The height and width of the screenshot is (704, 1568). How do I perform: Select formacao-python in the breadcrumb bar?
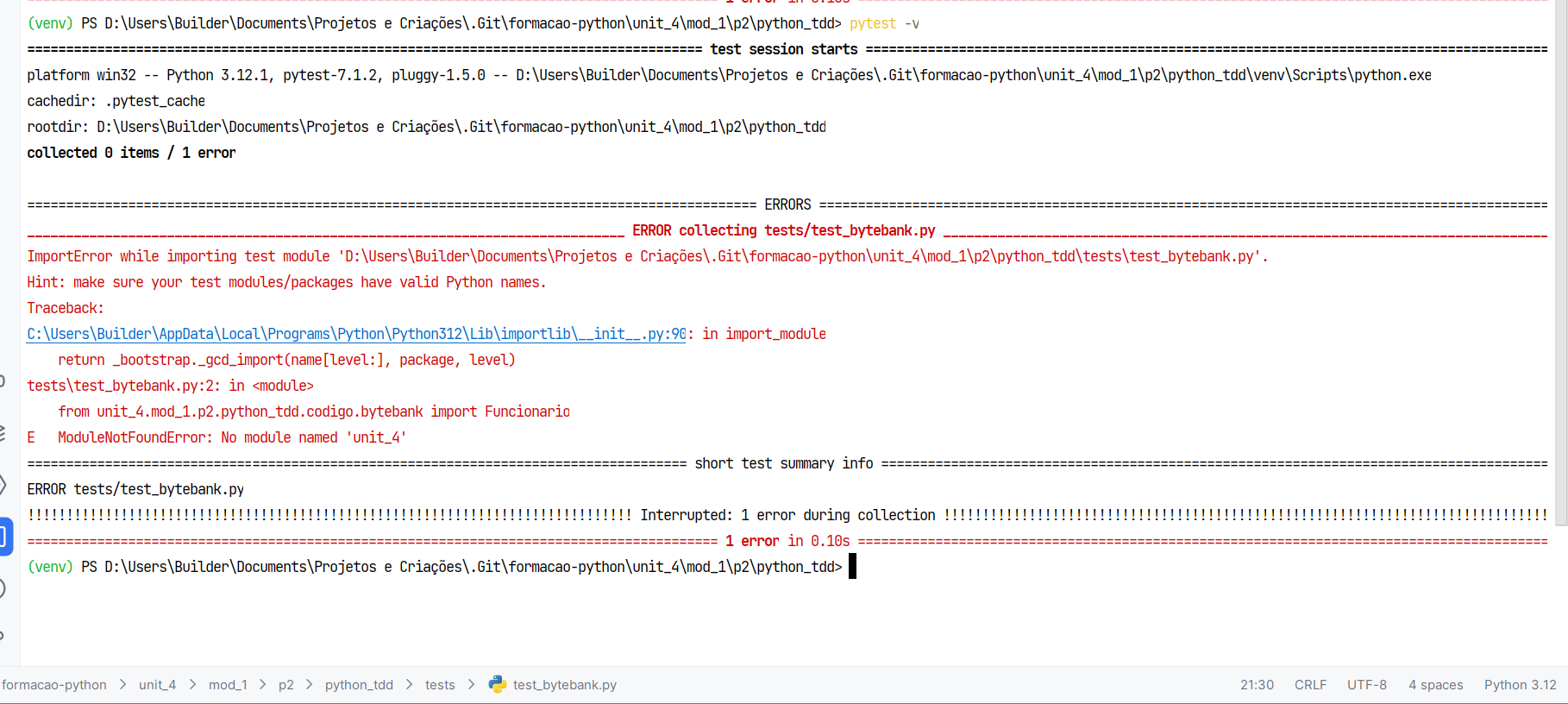[x=54, y=685]
